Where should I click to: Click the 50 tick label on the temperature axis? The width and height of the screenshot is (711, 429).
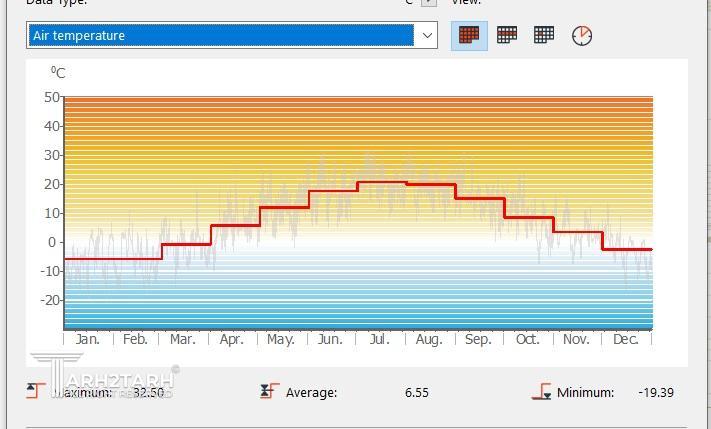pos(52,97)
